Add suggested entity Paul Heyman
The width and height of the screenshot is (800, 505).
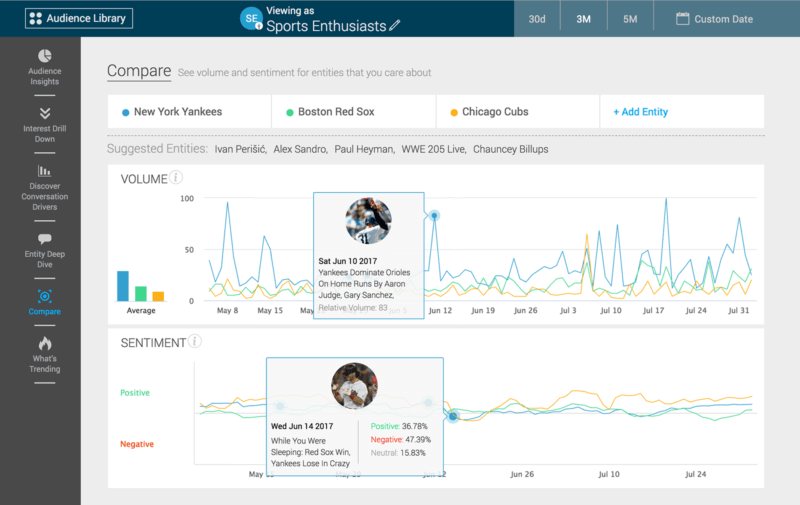pyautogui.click(x=365, y=149)
